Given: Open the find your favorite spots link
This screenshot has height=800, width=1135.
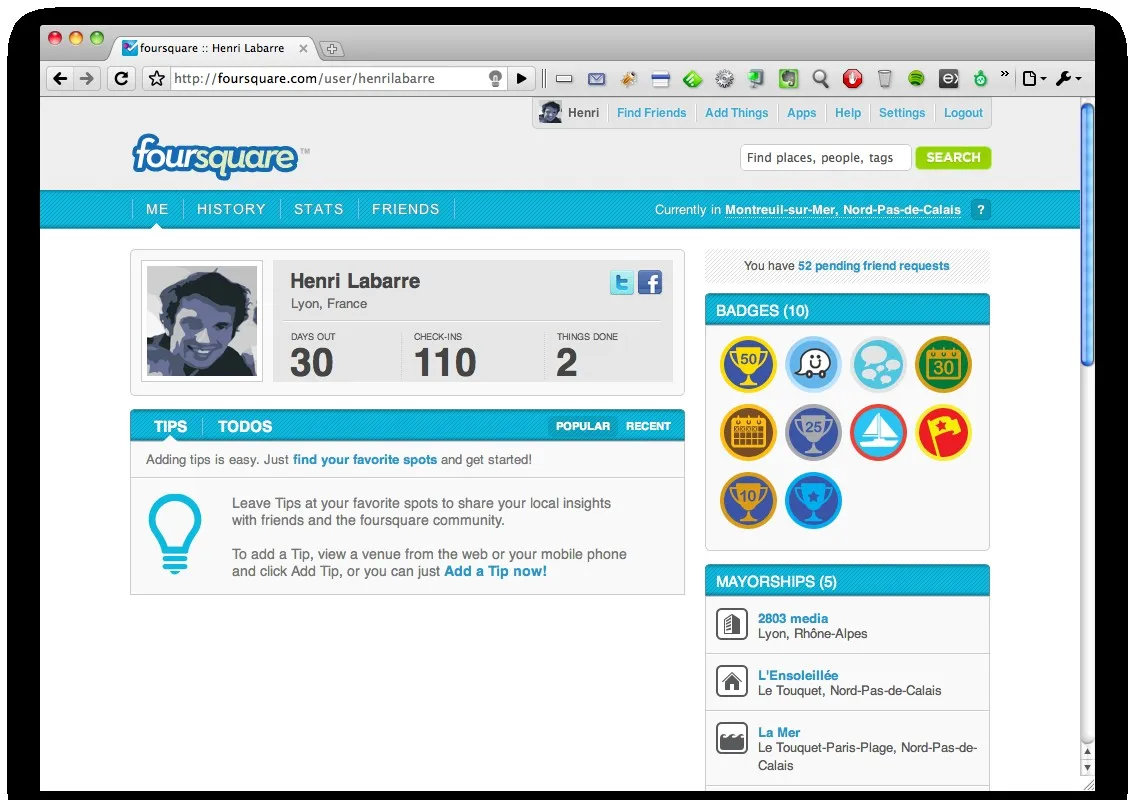Looking at the screenshot, I should coord(365,460).
